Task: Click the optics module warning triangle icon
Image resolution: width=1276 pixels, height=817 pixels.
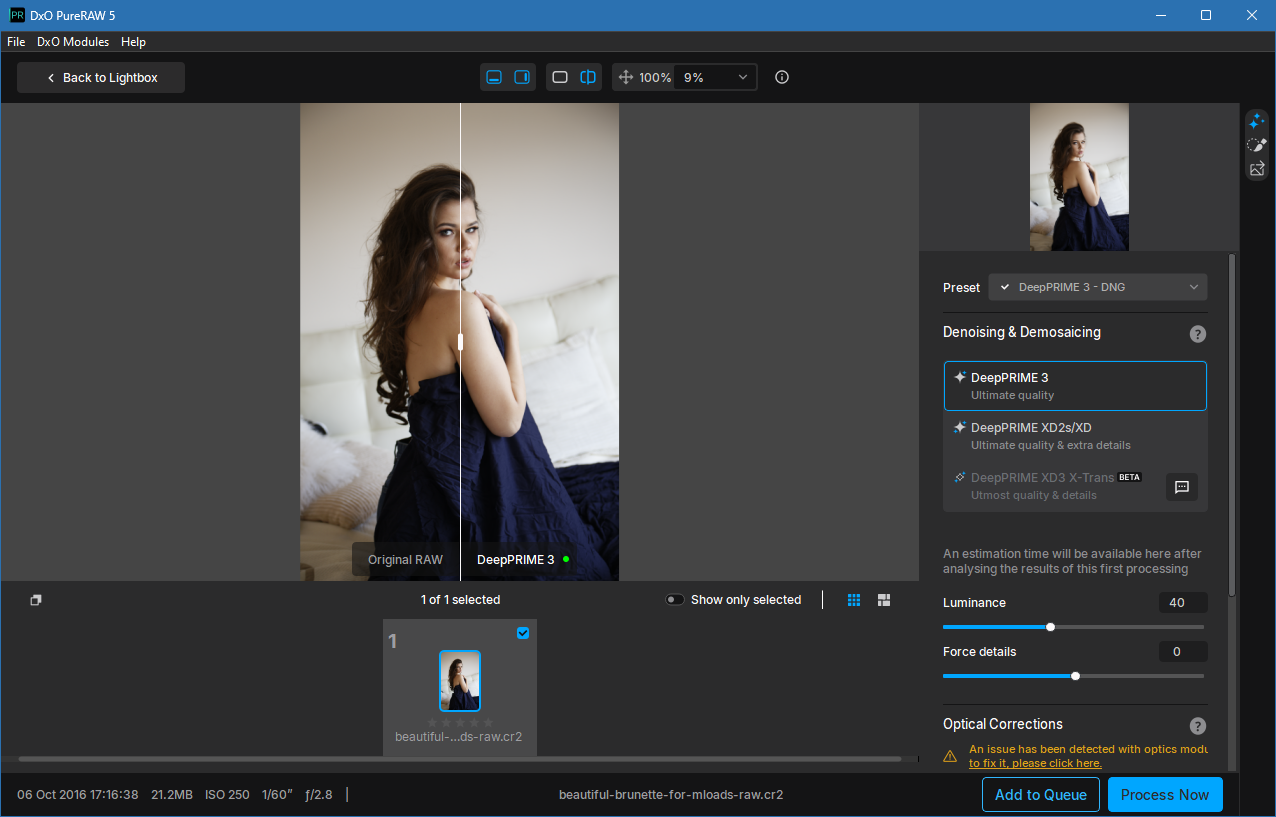Action: (950, 756)
